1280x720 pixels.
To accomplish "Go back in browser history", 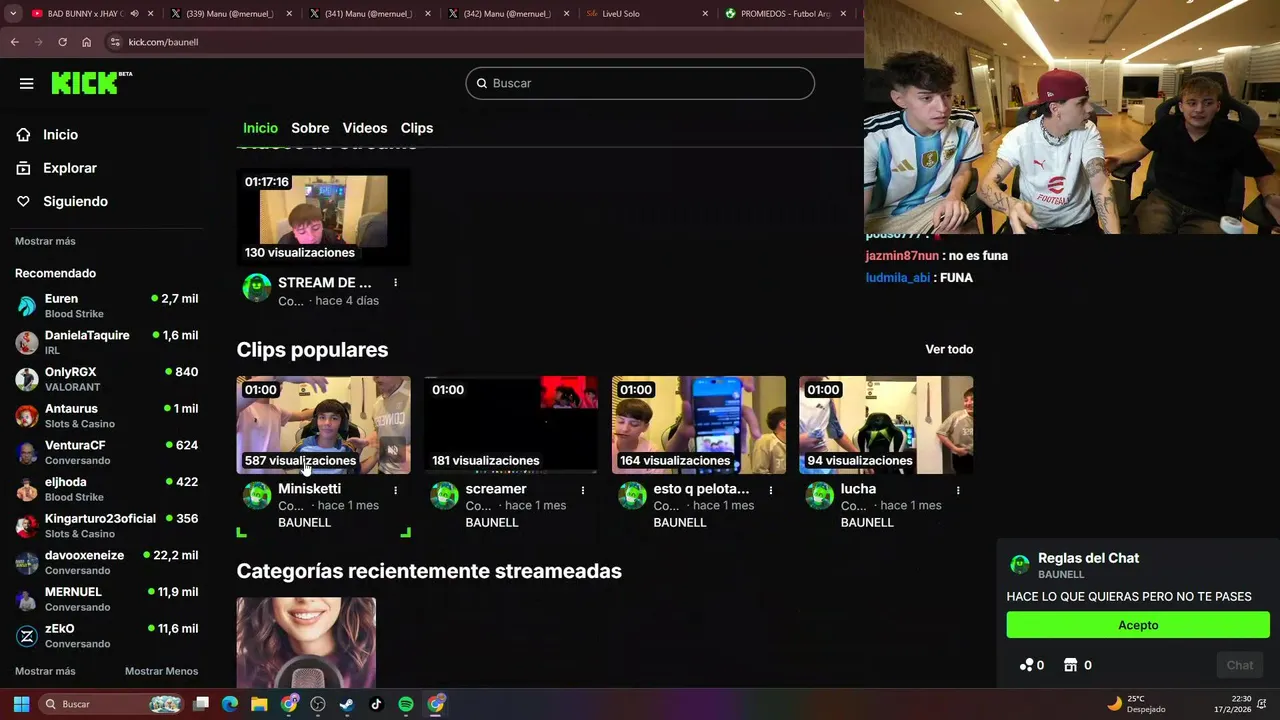I will 14,42.
